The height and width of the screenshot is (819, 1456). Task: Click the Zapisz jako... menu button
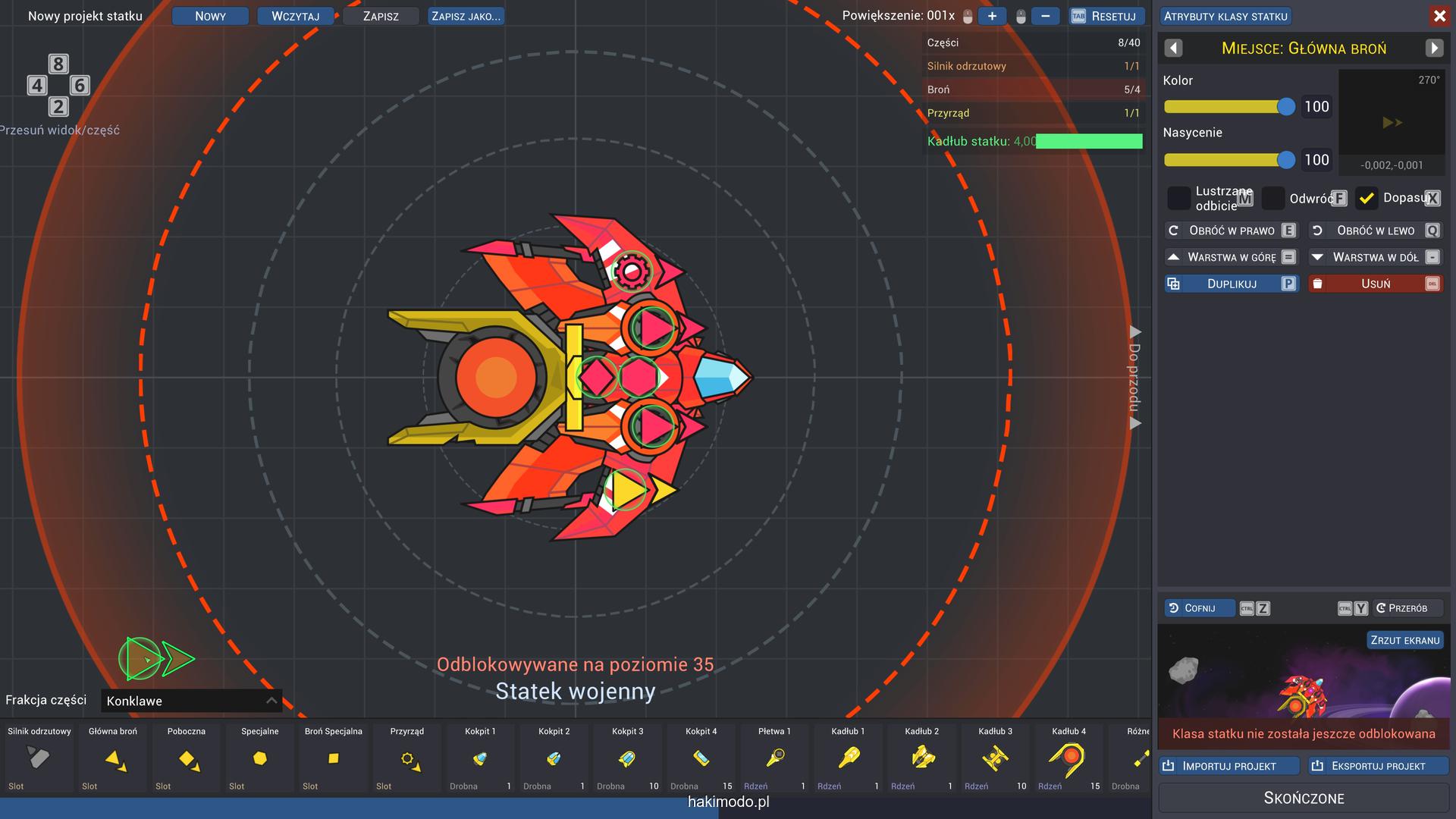tap(466, 16)
